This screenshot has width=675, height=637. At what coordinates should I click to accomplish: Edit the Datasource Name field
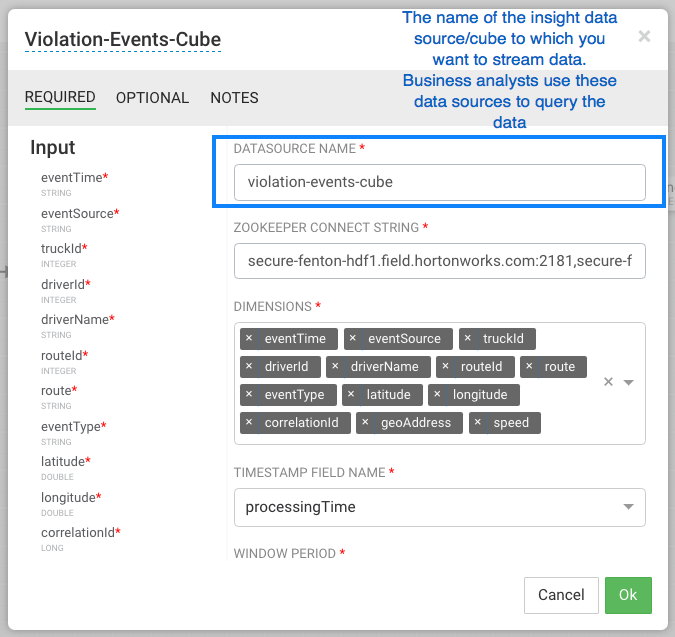(439, 182)
